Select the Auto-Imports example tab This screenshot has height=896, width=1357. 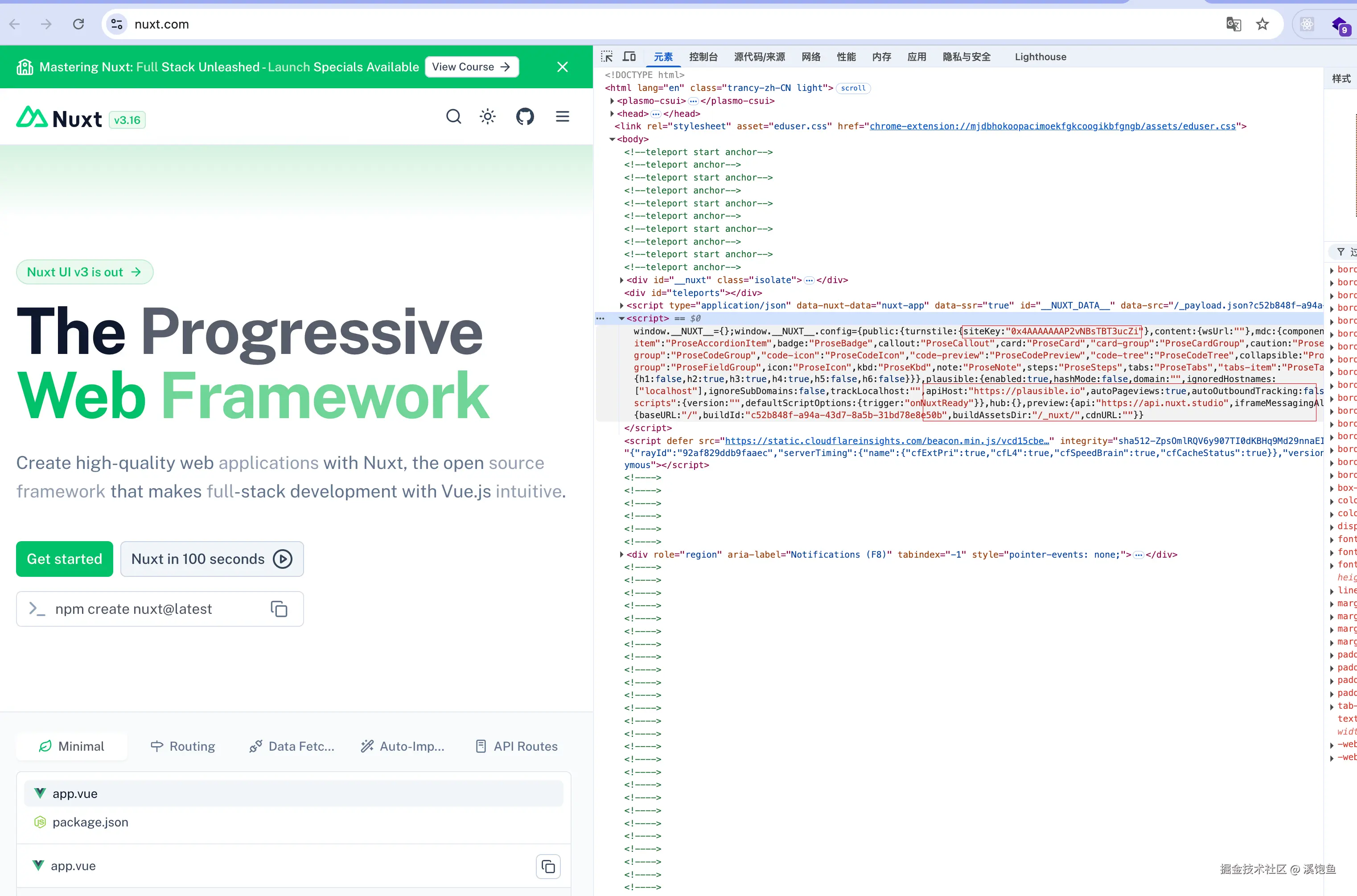click(403, 746)
